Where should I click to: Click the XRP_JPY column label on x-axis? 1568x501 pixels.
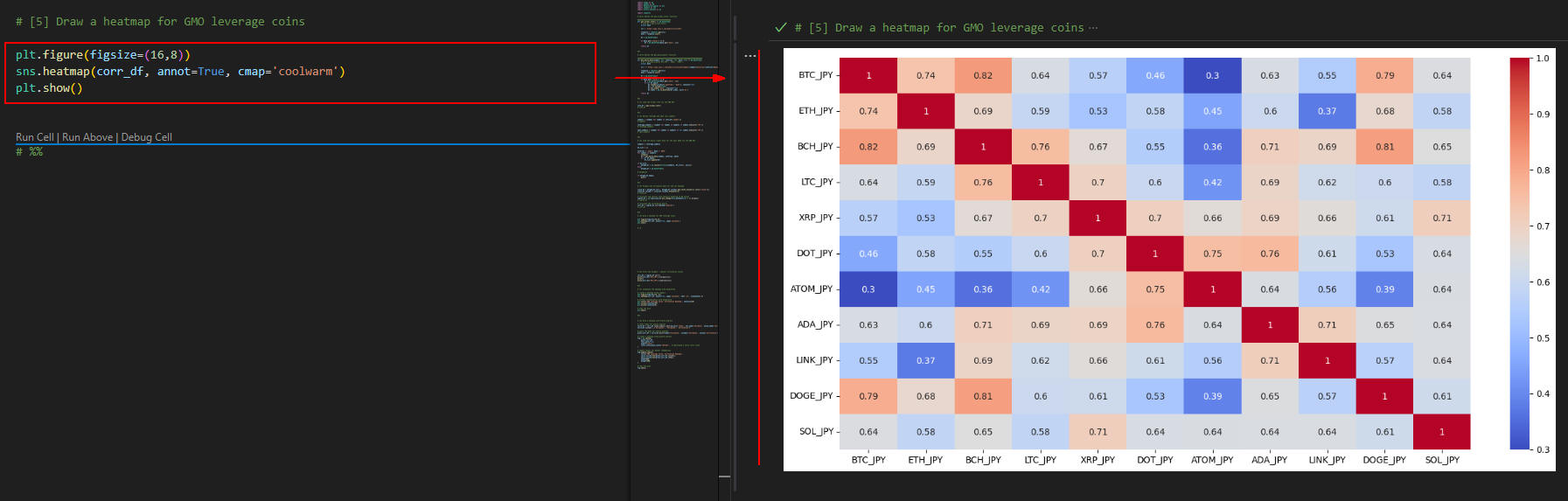1098,460
